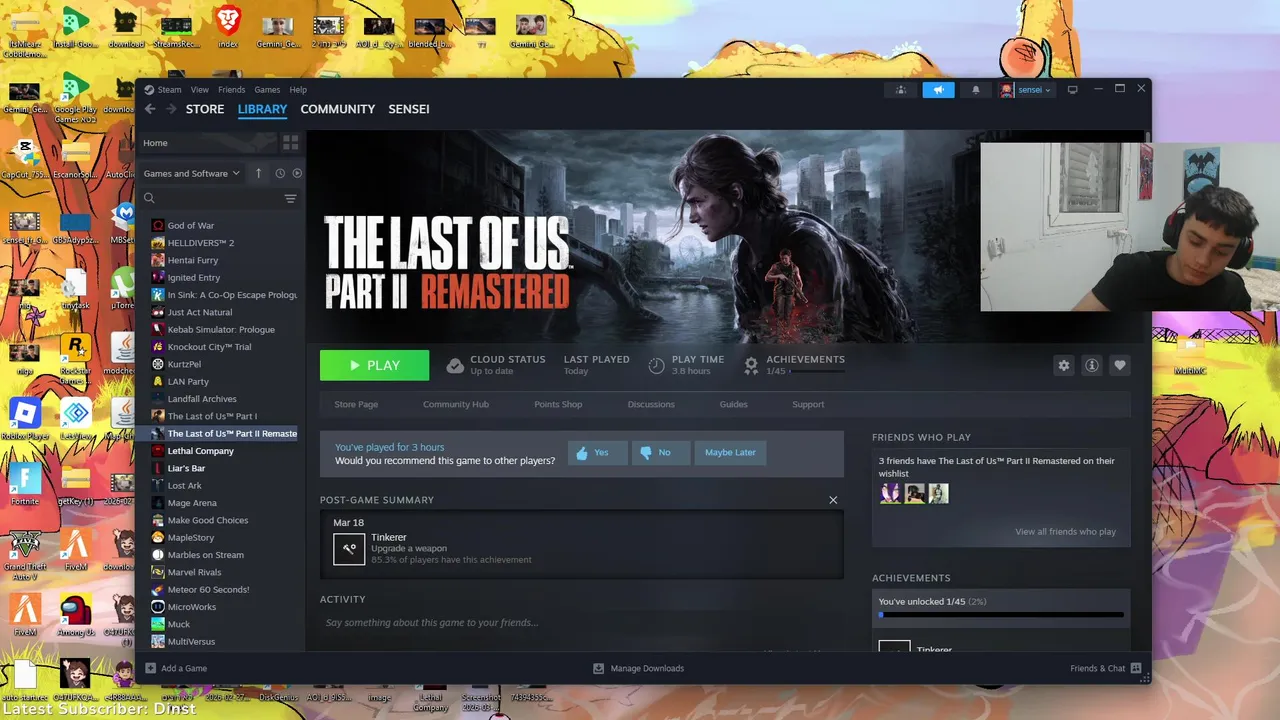Click the activity say something field
The width and height of the screenshot is (1280, 720).
tap(580, 623)
